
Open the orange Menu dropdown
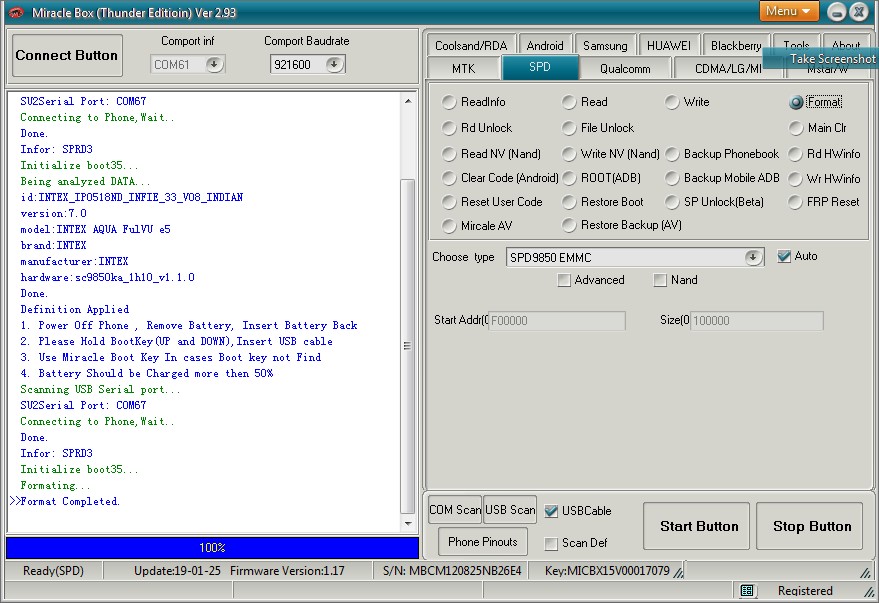click(x=789, y=11)
